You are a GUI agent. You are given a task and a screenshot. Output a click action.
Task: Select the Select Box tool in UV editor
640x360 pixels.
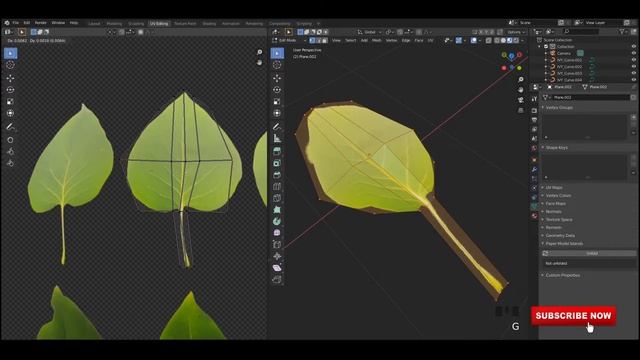(x=11, y=53)
